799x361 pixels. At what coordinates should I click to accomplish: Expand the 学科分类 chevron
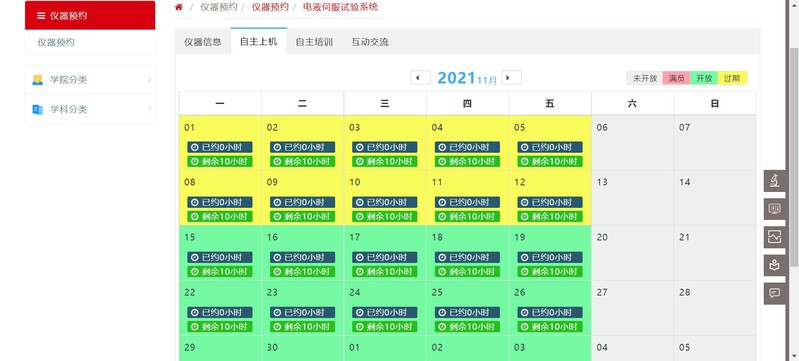pos(149,109)
